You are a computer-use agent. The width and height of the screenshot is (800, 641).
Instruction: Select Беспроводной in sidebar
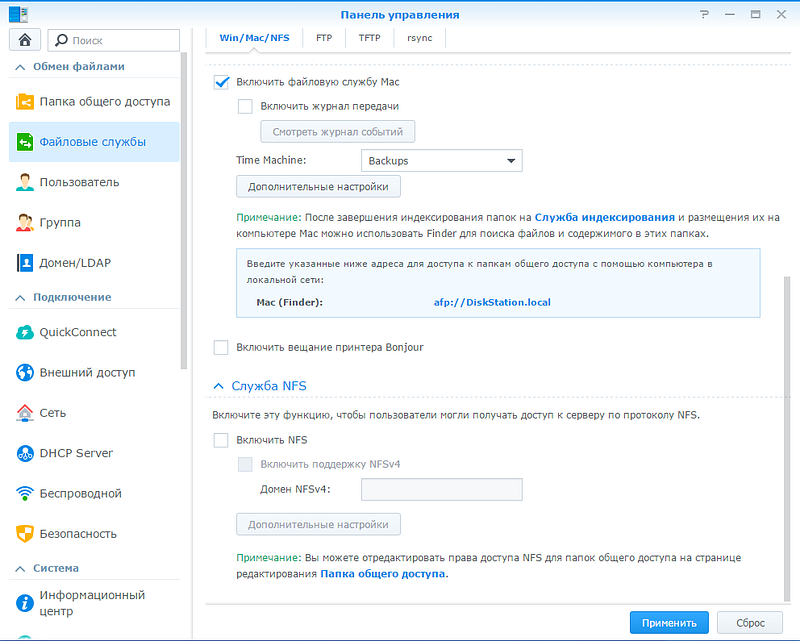[94, 494]
